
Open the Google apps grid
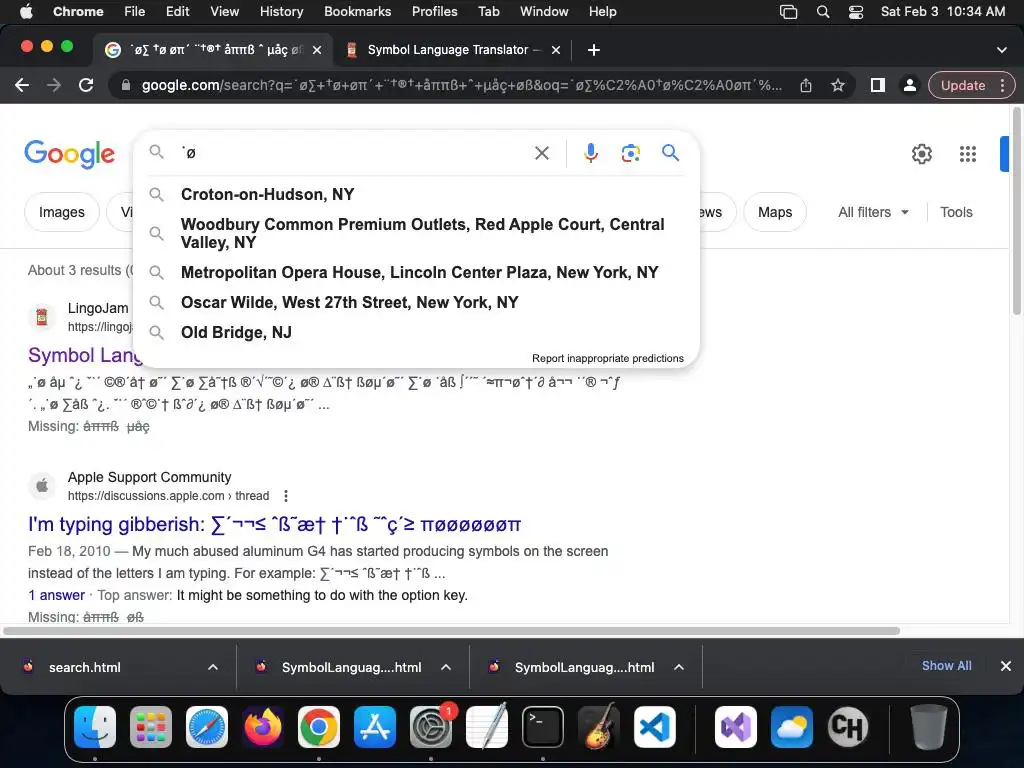click(967, 154)
